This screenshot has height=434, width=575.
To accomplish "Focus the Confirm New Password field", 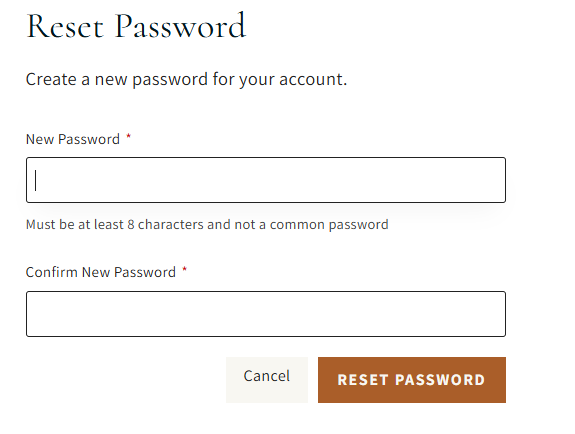I will click(x=266, y=314).
